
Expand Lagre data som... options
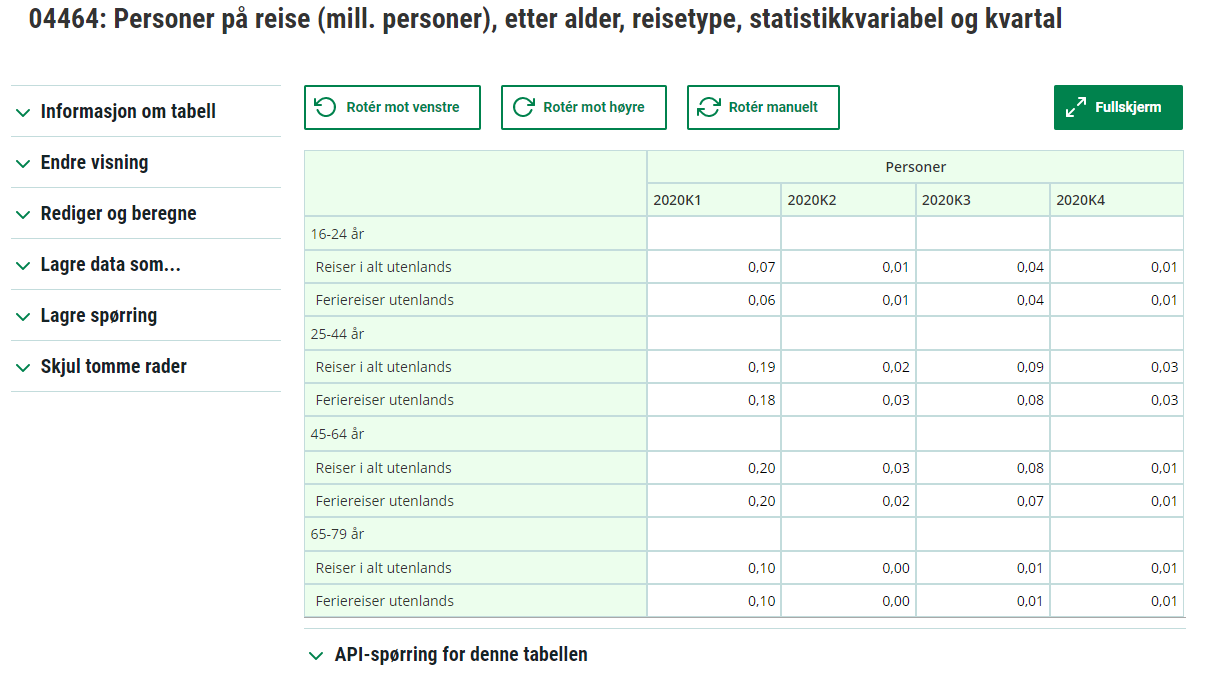pyautogui.click(x=110, y=265)
